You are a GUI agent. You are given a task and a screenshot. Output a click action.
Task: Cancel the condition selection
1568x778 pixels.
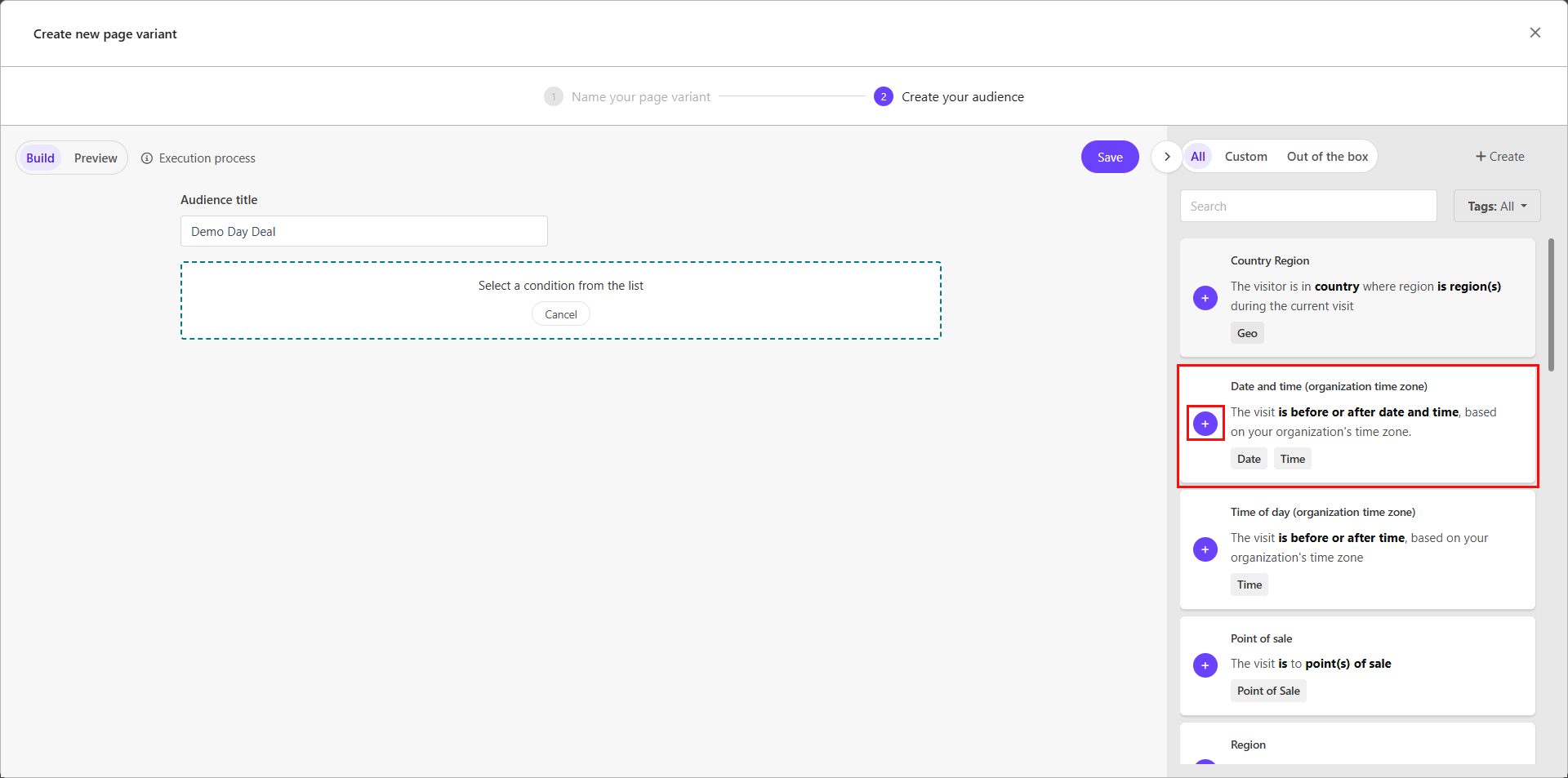coord(560,314)
